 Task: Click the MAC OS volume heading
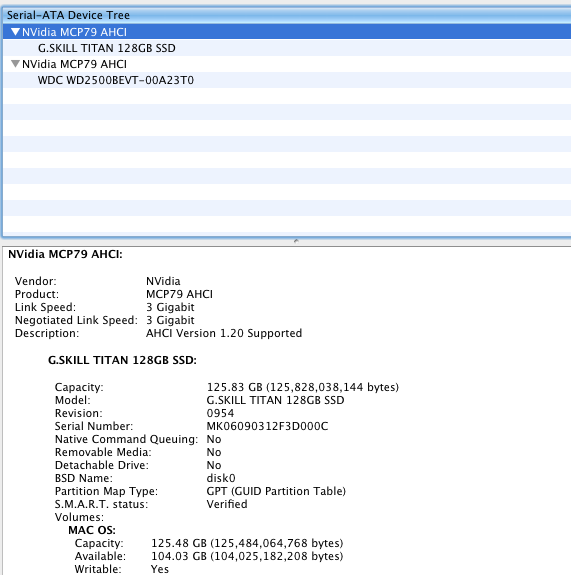92,530
